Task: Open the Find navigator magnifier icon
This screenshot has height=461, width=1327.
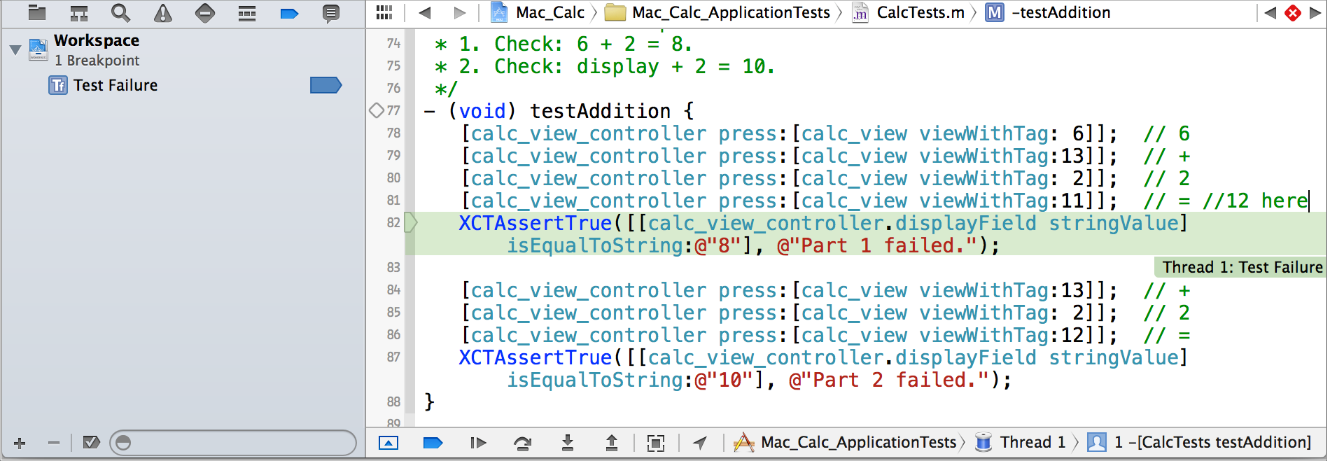Action: pos(121,13)
